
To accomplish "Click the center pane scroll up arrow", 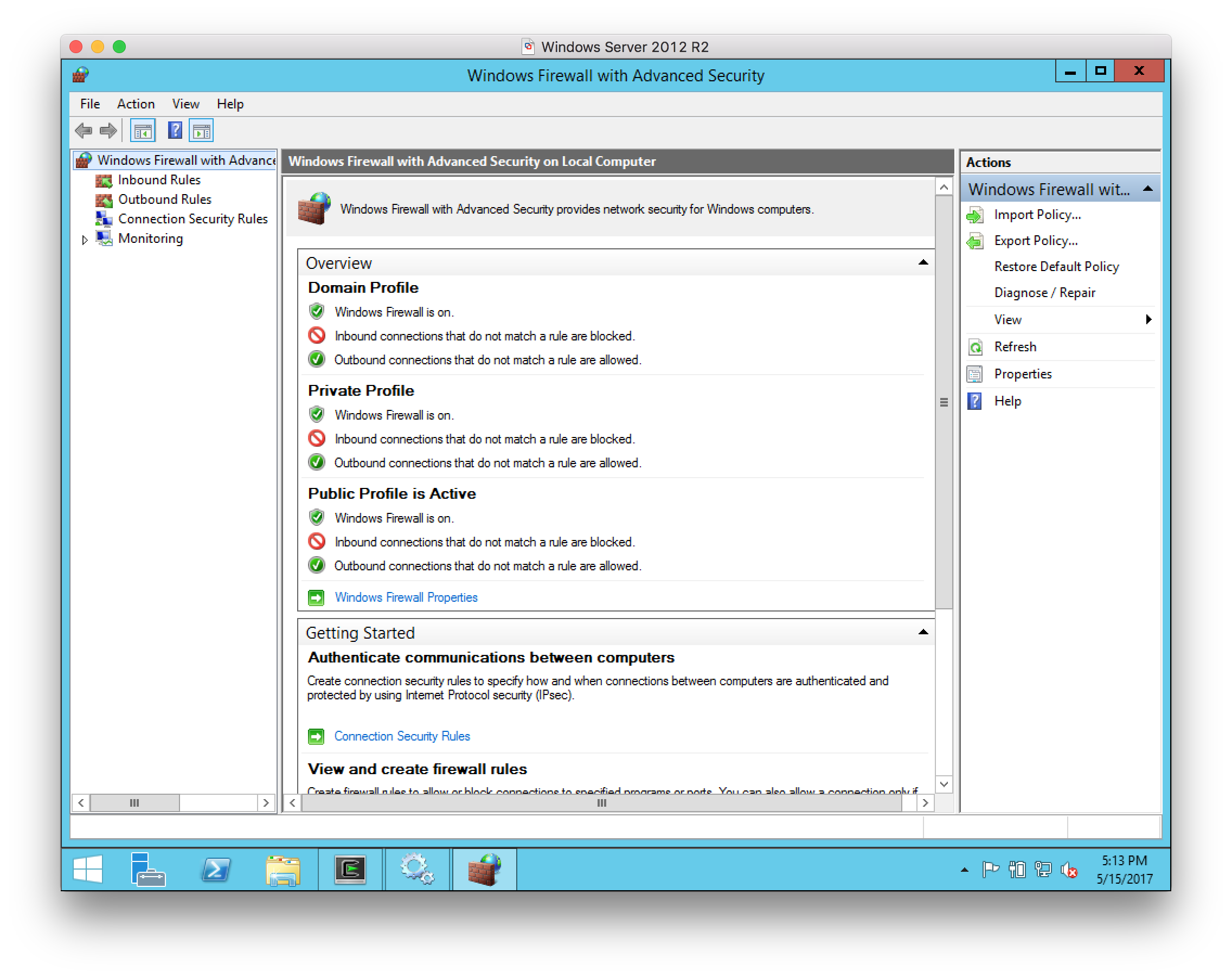I will [x=944, y=188].
